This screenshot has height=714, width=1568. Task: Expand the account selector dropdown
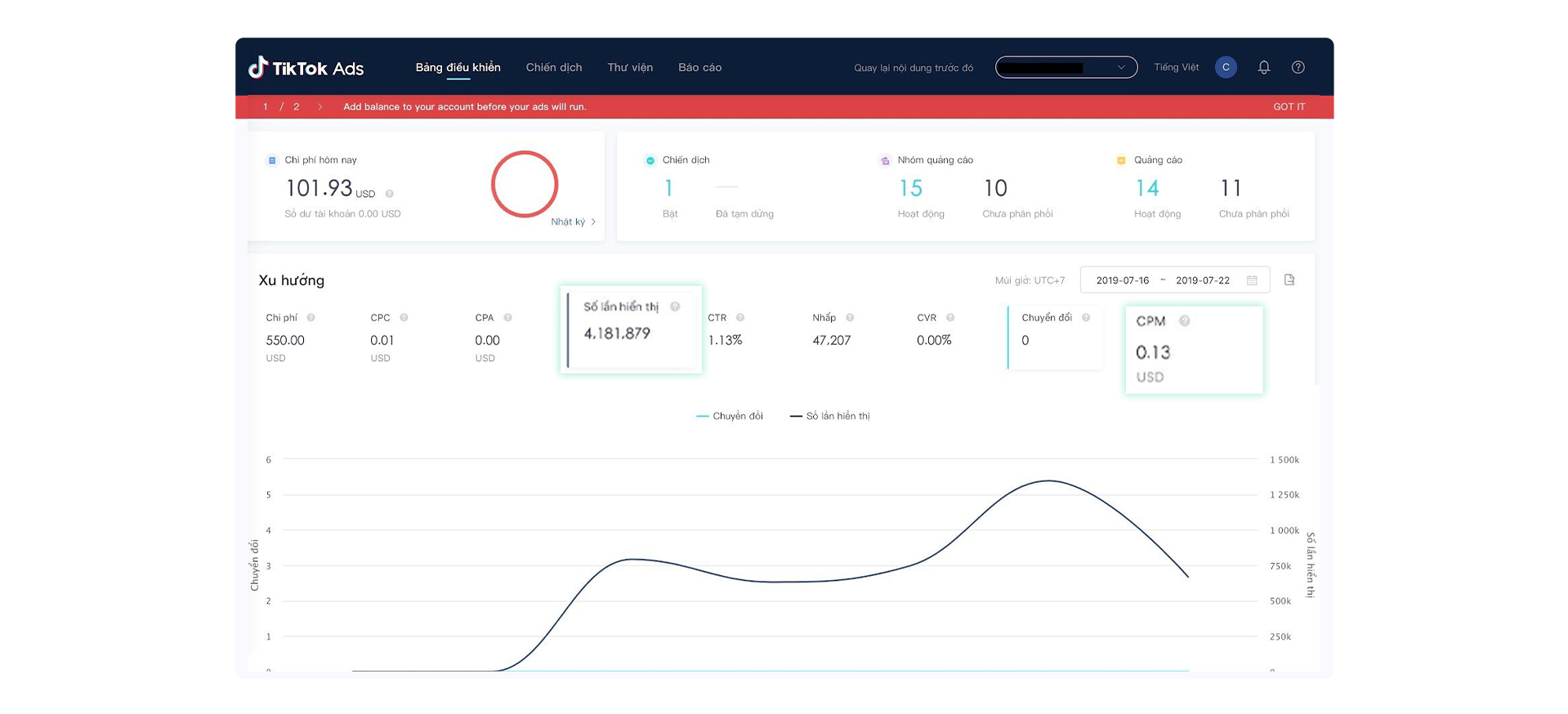[1065, 68]
